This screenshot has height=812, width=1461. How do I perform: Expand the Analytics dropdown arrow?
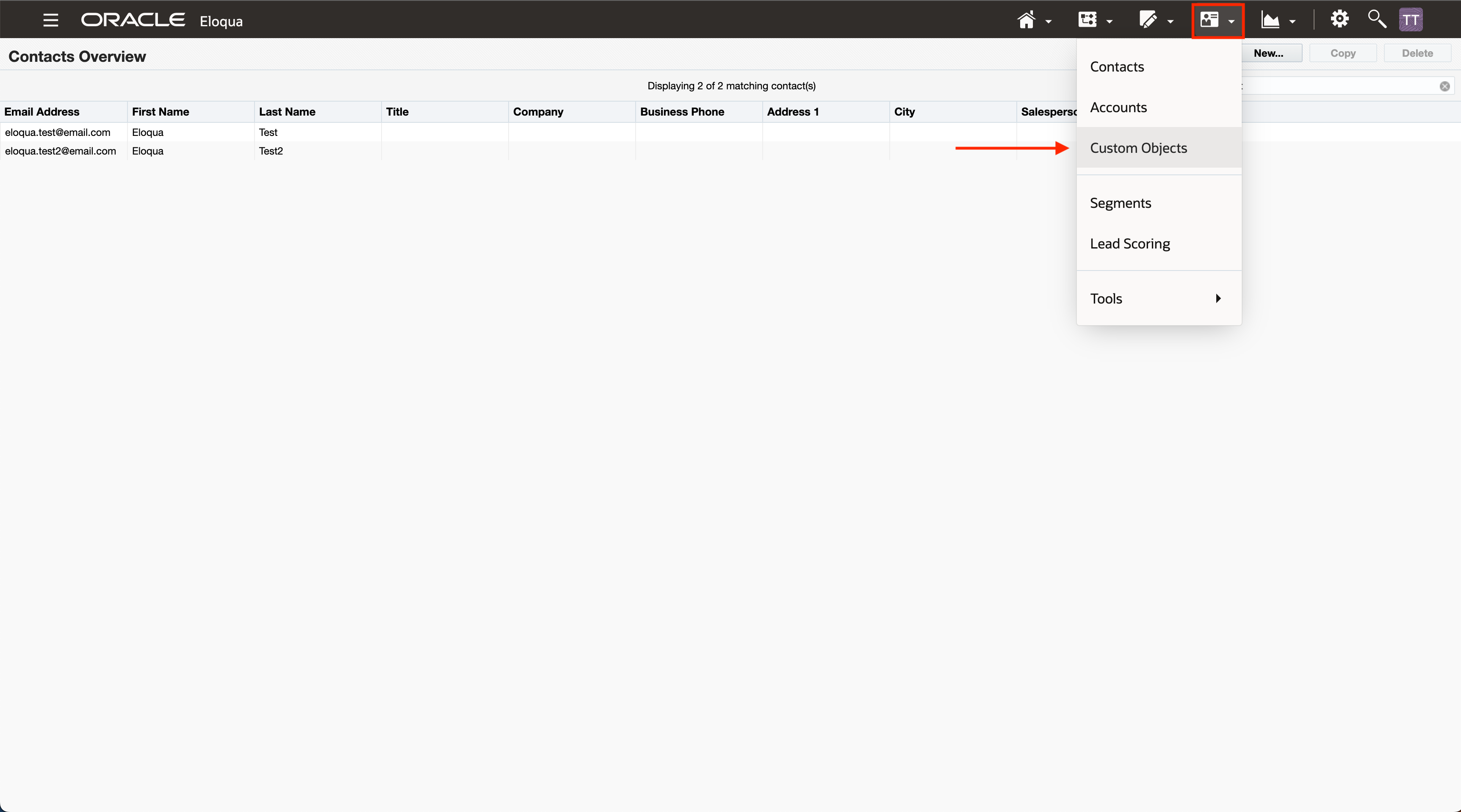pos(1292,22)
